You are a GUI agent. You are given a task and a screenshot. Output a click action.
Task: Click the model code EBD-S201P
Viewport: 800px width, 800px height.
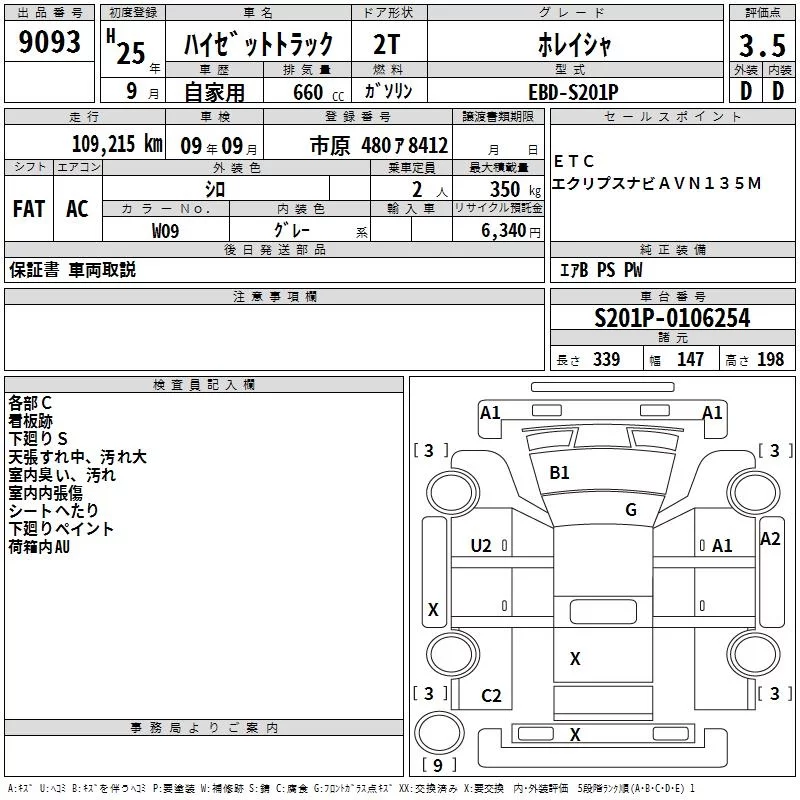573,92
